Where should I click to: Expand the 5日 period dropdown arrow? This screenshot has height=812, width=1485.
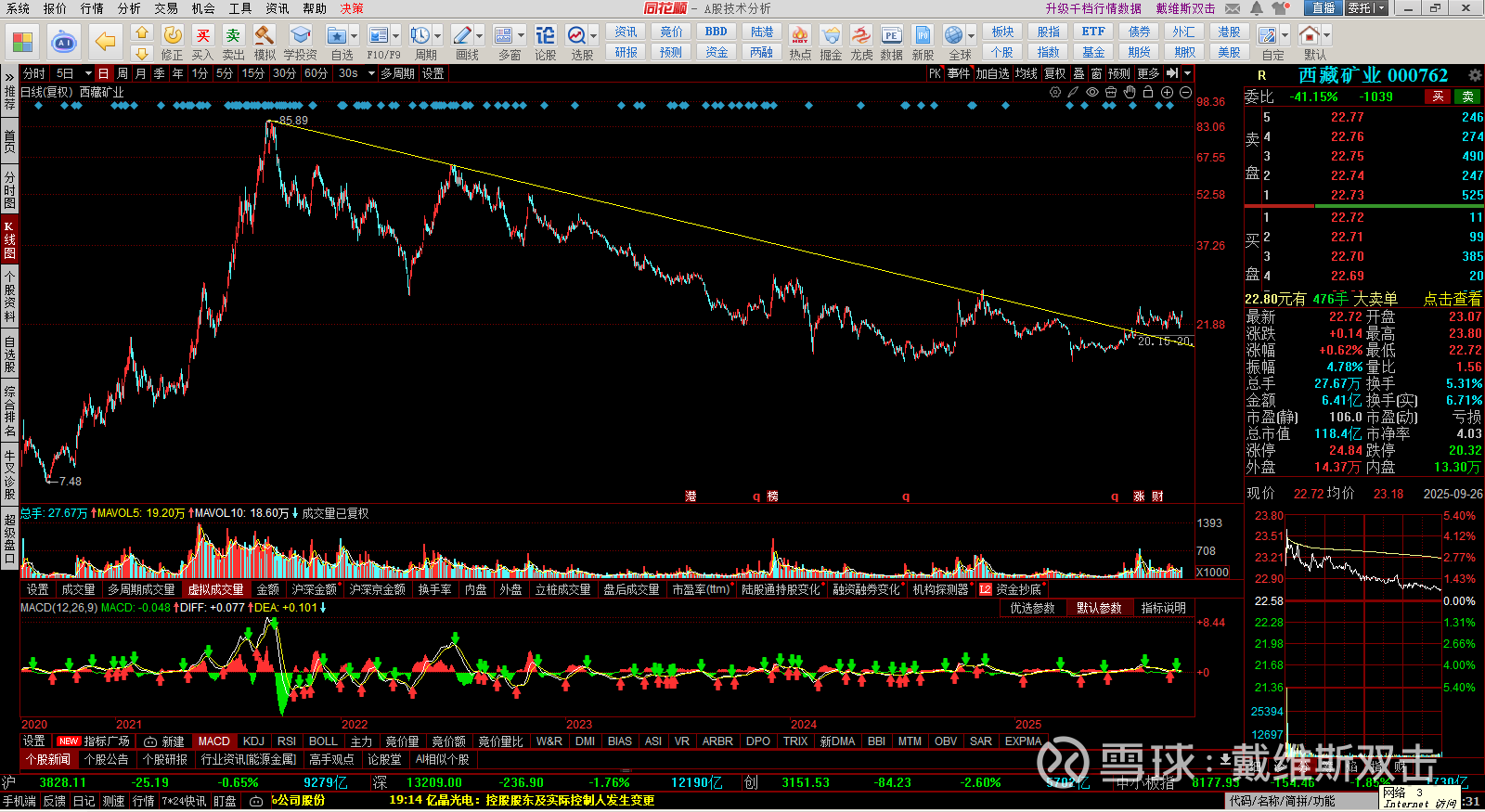click(x=88, y=73)
